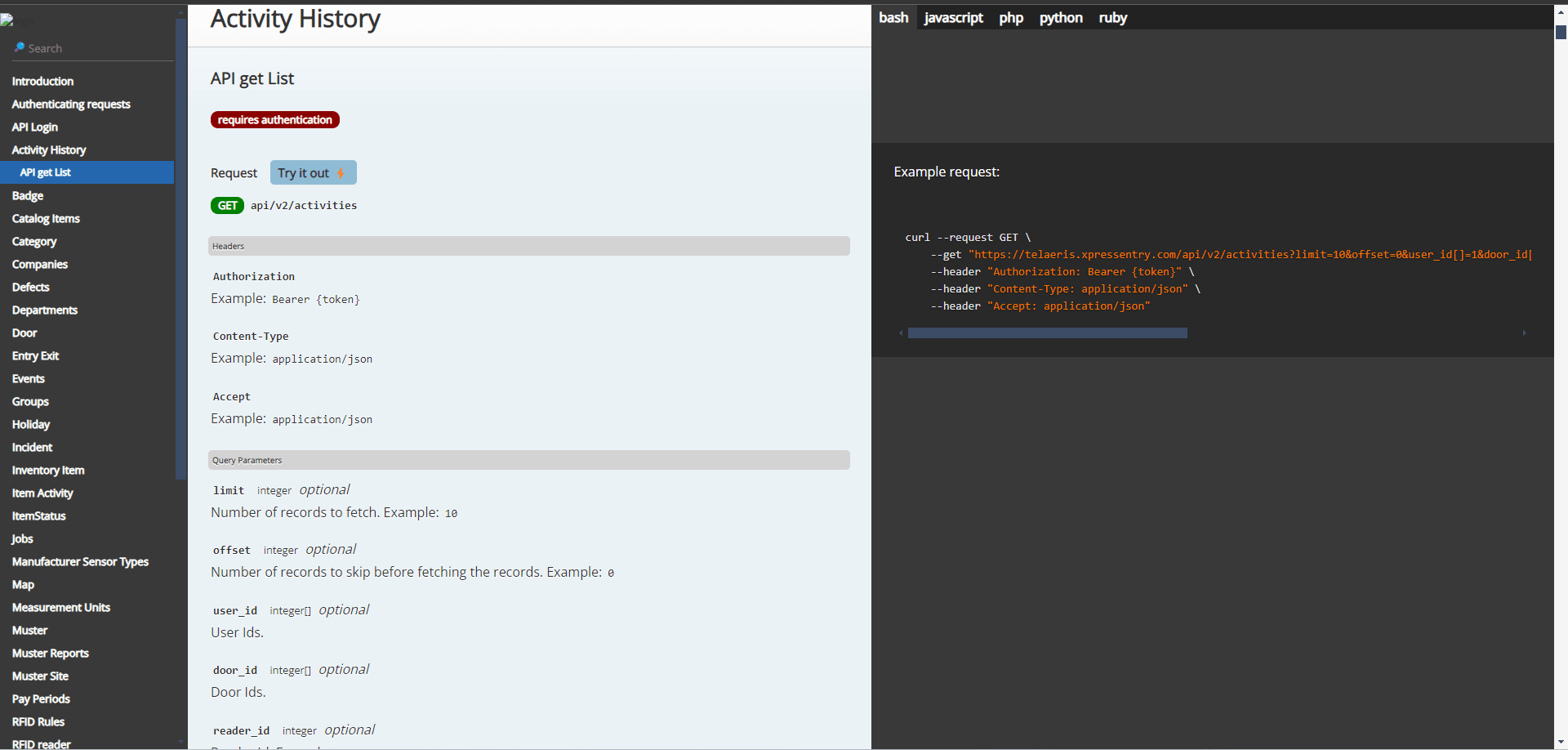Click the horizontal scrollbar under the curl example
Image resolution: width=1568 pixels, height=750 pixels.
point(1048,333)
